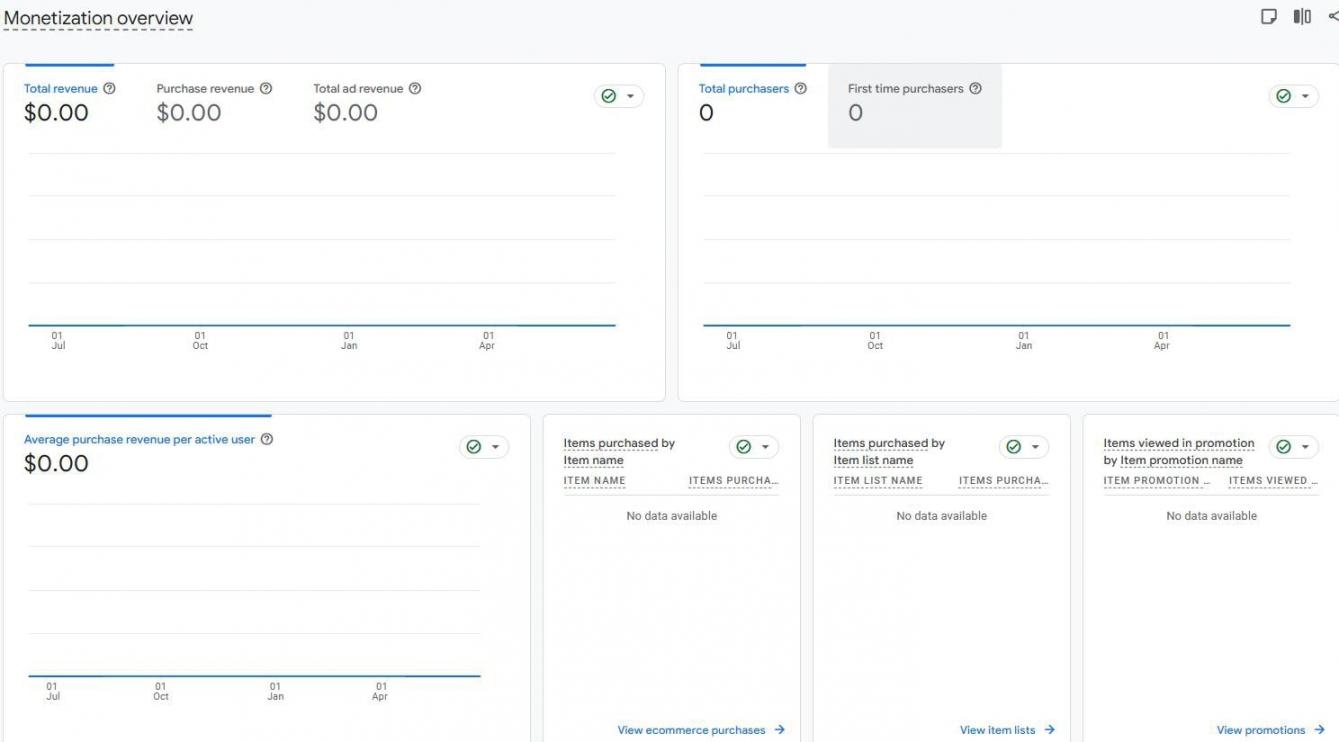The width and height of the screenshot is (1339, 742).
Task: Click help icon next to Total purchasers
Action: (800, 88)
